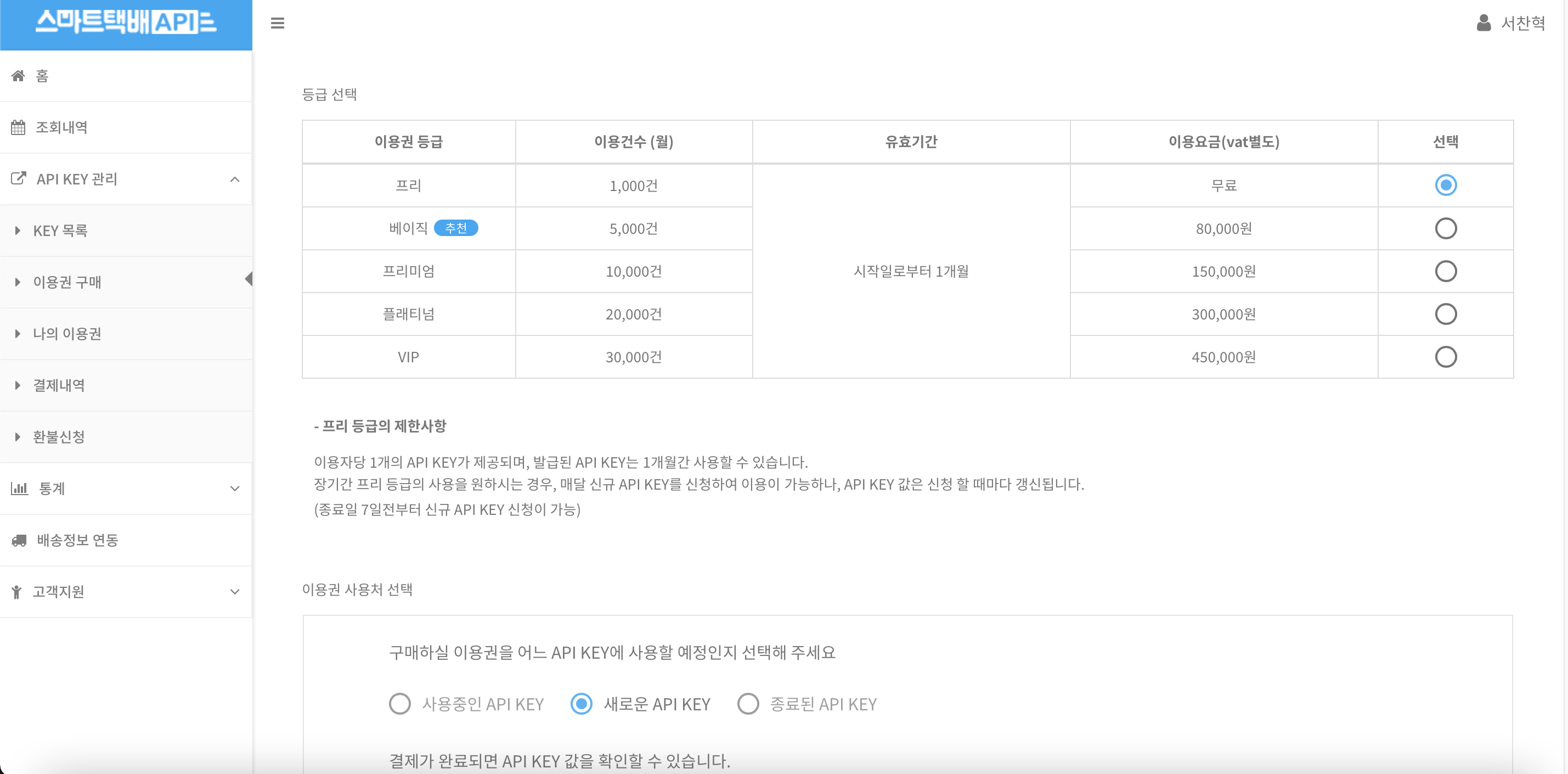Choose the 사용중인 API KEY radio option
The image size is (1568, 774).
[400, 704]
